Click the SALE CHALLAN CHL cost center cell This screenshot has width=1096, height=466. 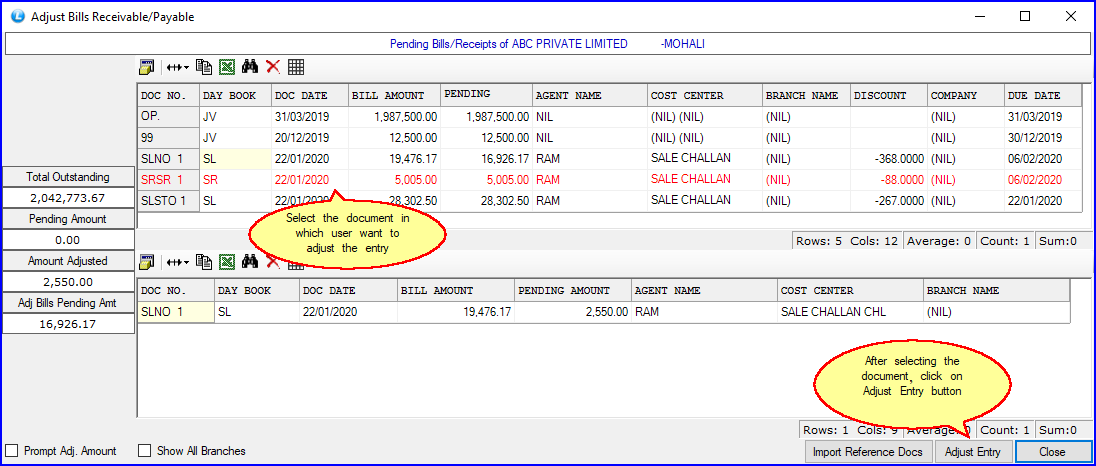click(850, 312)
